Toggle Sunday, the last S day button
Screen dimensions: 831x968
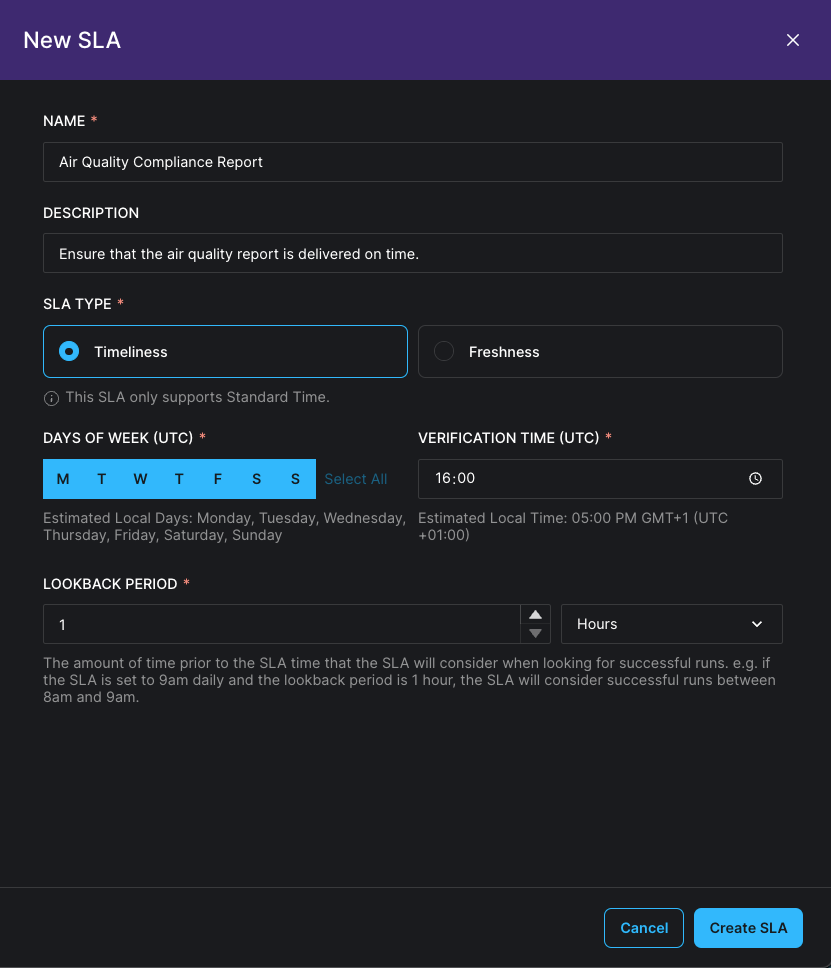pos(295,479)
